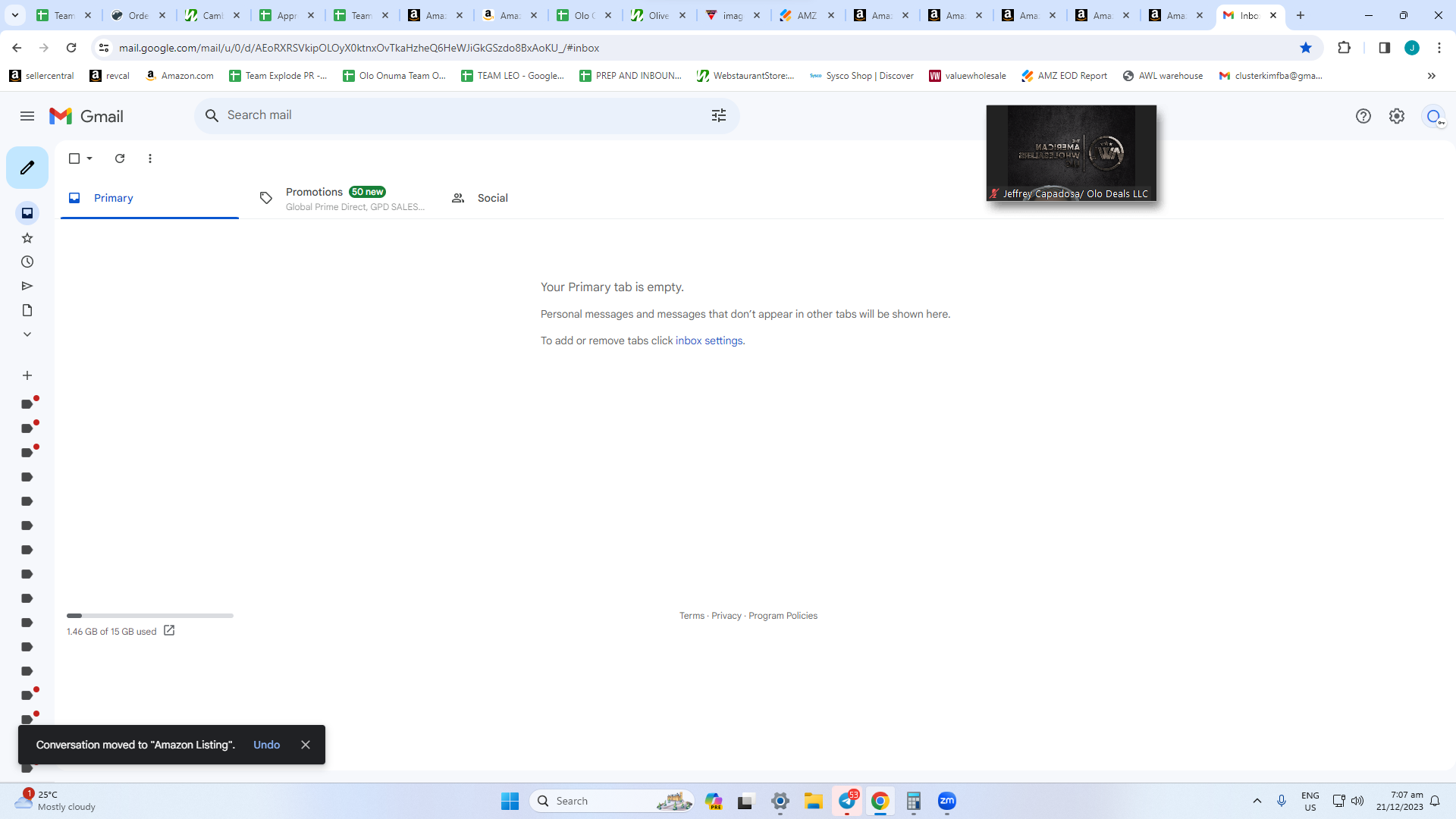Screen dimensions: 1456x819
Task: Click the storage usage progress bar
Action: coord(150,616)
